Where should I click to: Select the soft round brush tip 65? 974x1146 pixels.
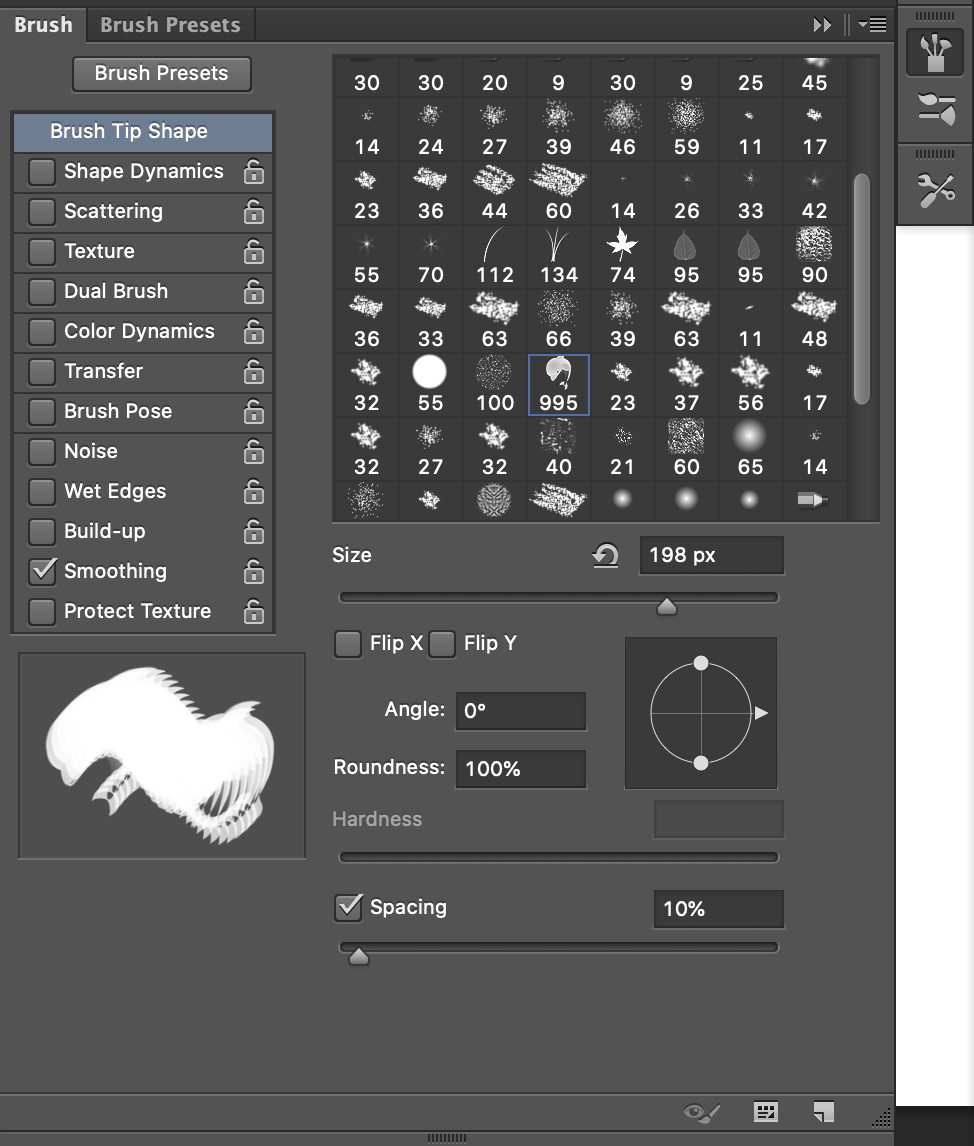click(750, 449)
